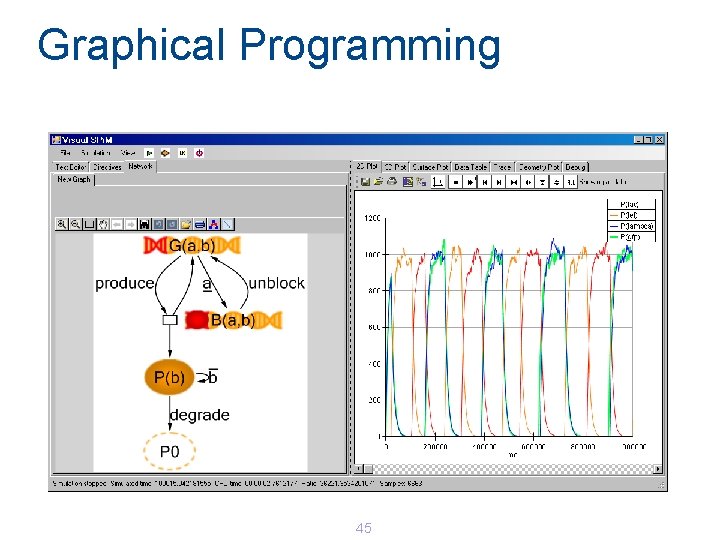Viewport: 720px width, 540px height.
Task: Click the redo icon in graph toolbar
Action: click(172, 224)
